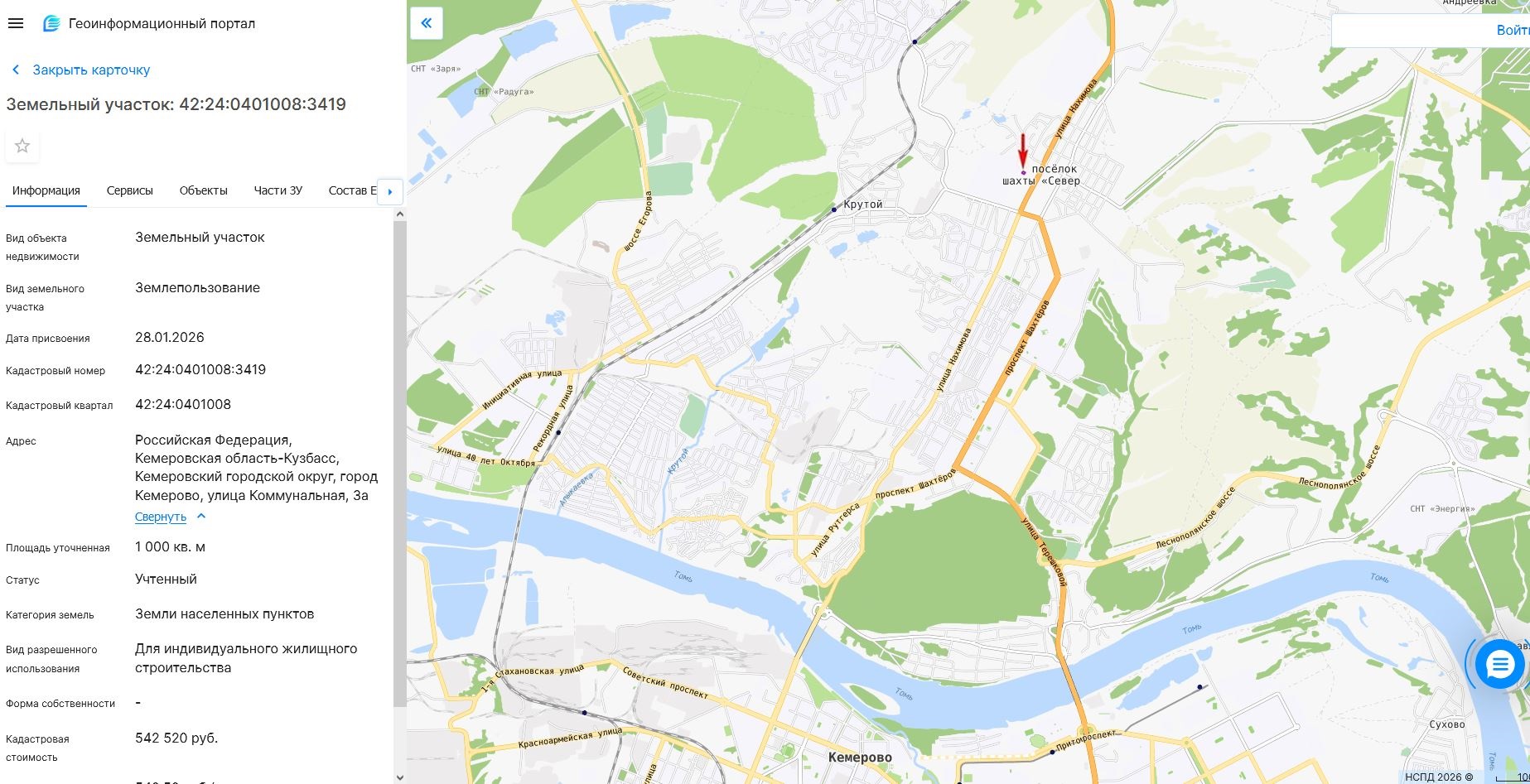
Task: Click the chevron-up next to Свернуть
Action: point(201,516)
